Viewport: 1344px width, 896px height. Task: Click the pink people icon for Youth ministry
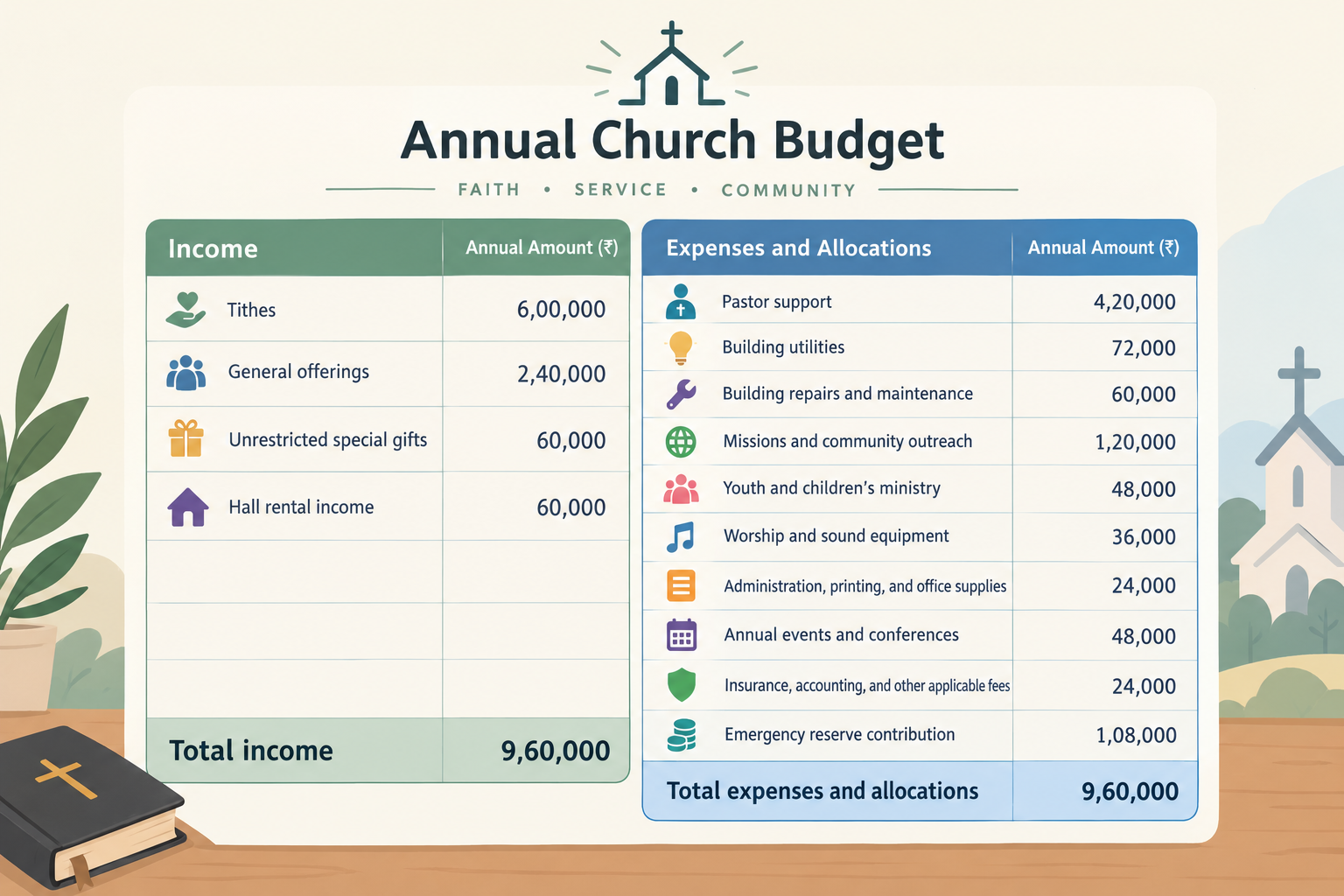[x=681, y=489]
